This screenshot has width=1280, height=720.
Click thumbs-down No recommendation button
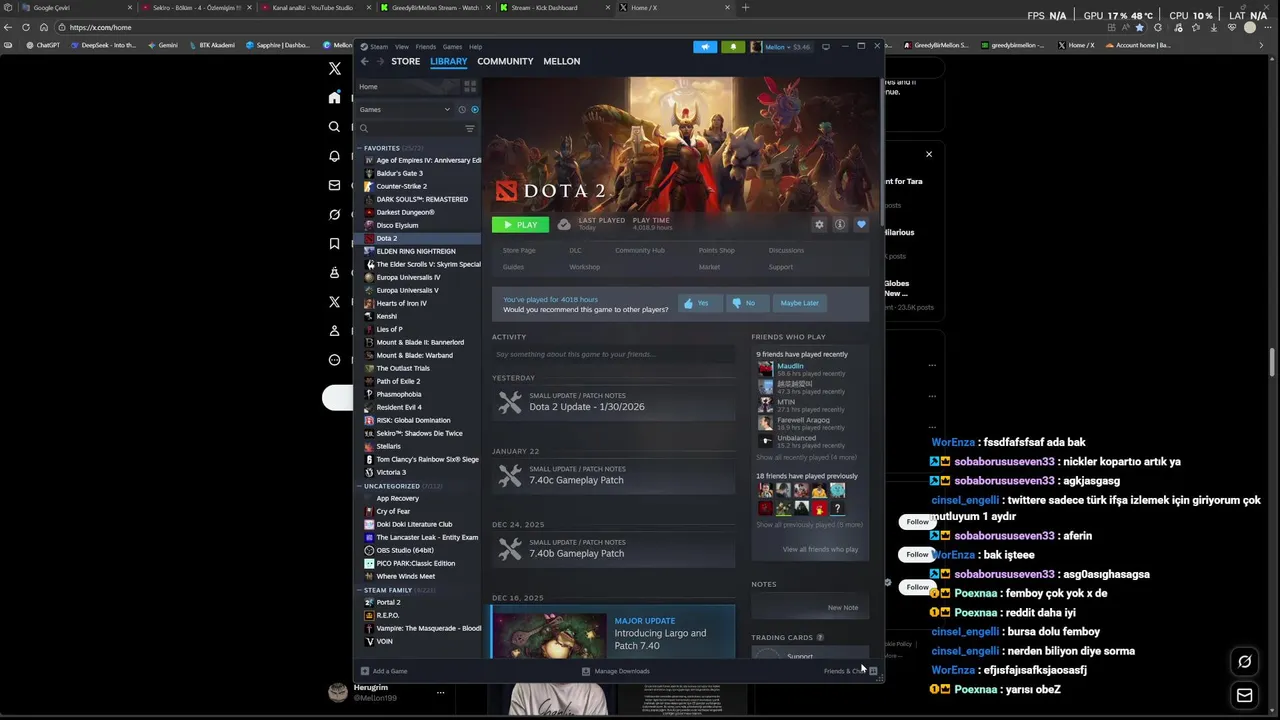click(748, 303)
